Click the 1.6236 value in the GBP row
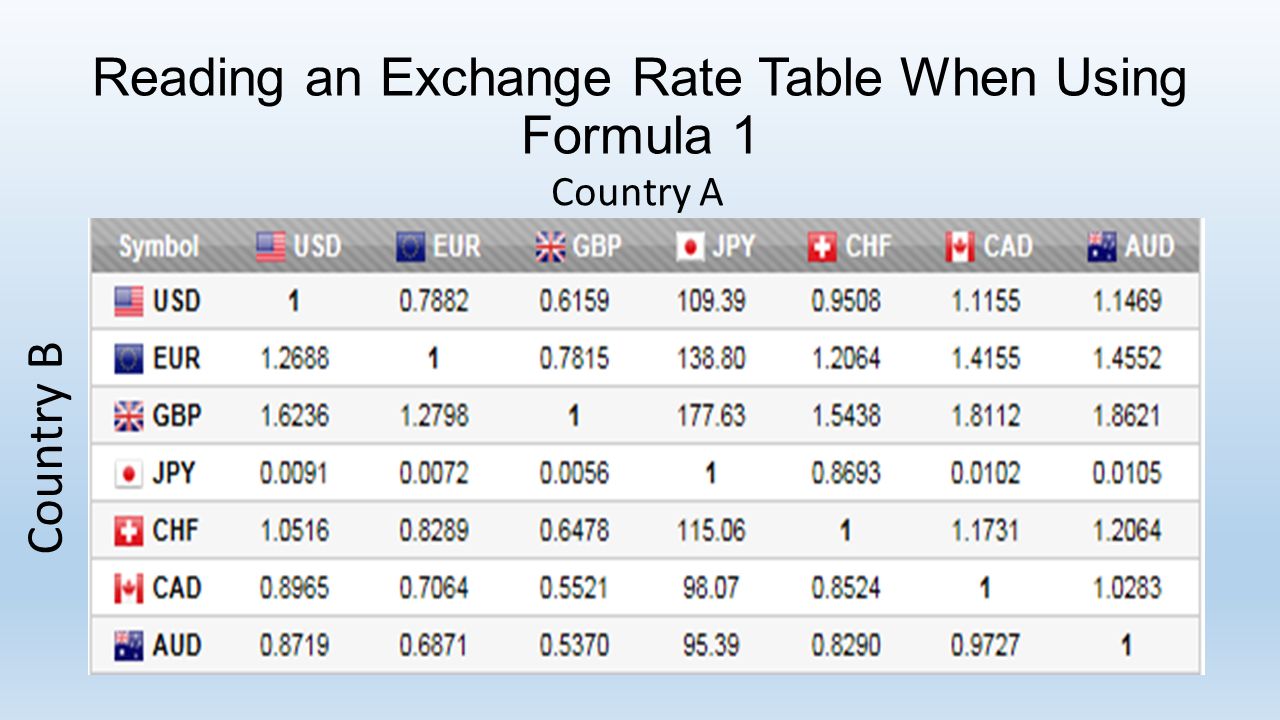This screenshot has width=1280, height=720. 294,415
